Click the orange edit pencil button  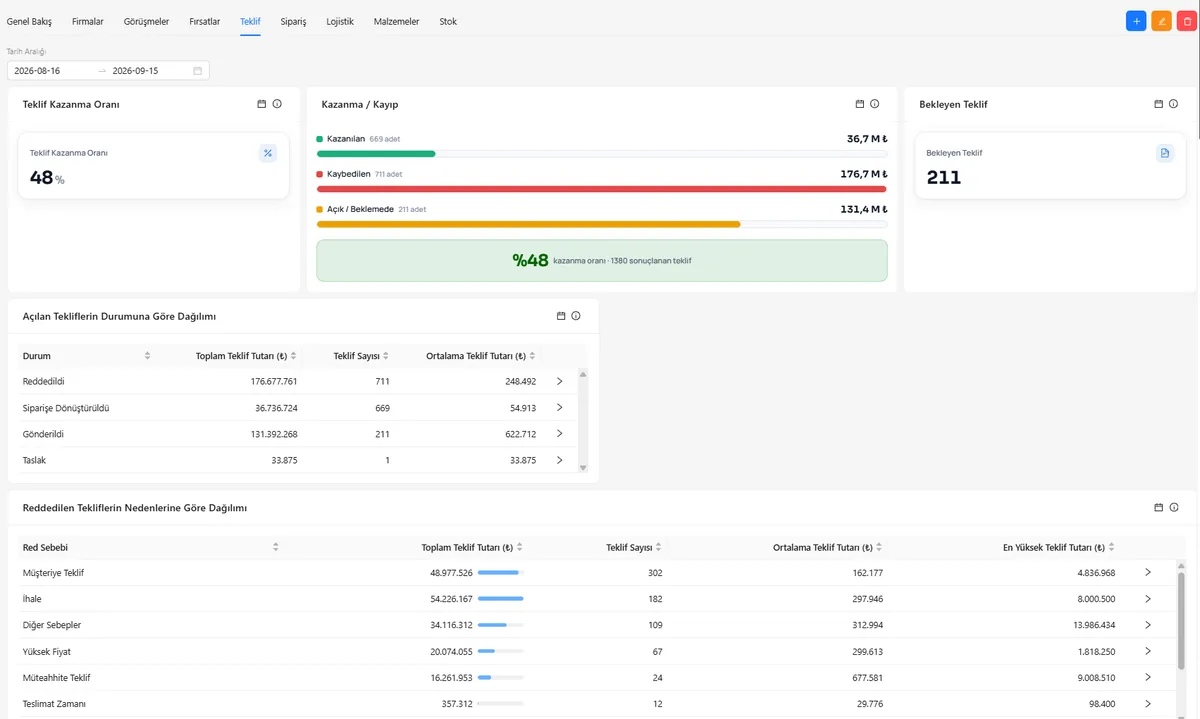[1162, 21]
